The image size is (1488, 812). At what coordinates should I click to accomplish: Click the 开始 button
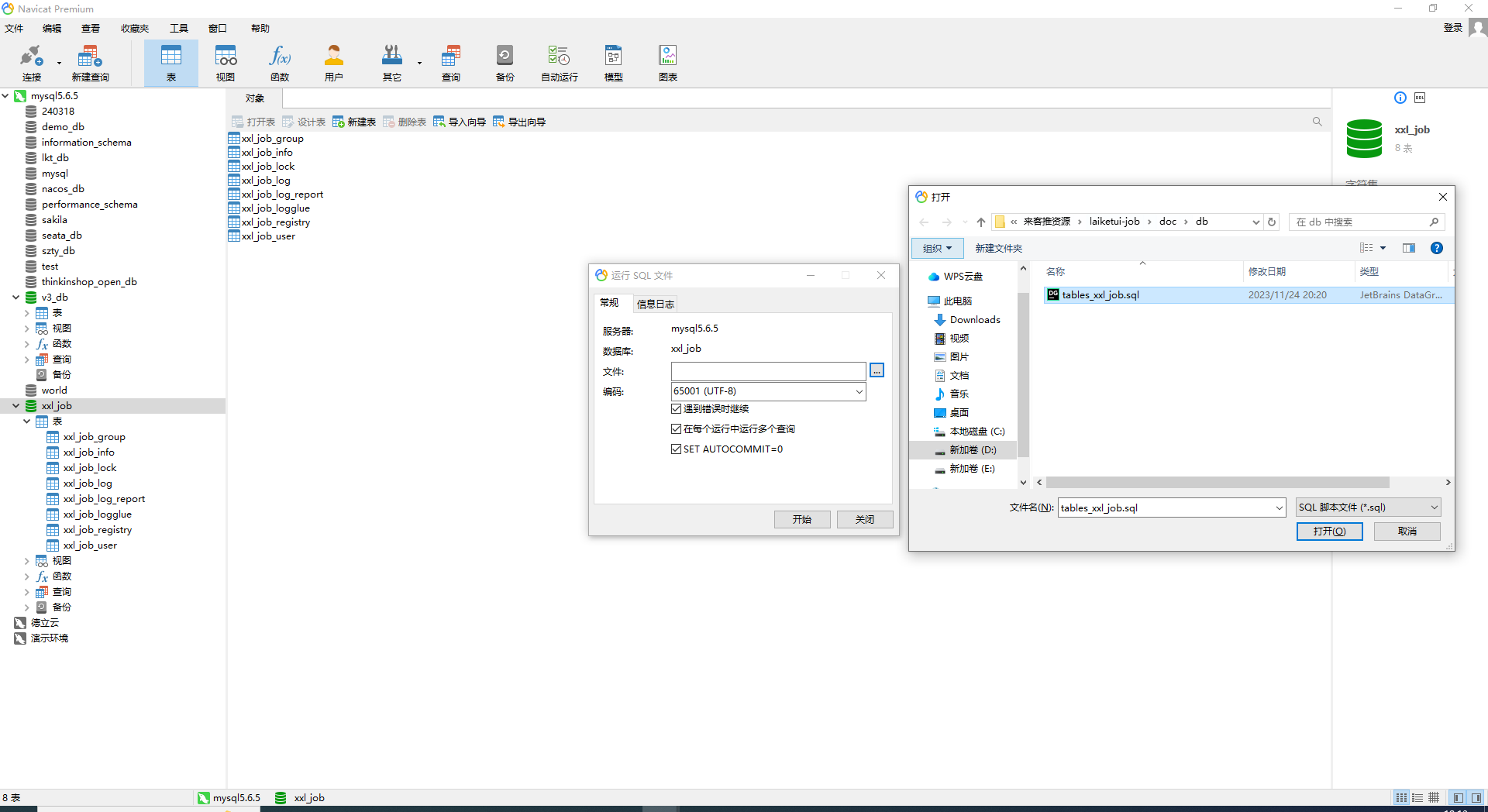click(x=802, y=519)
